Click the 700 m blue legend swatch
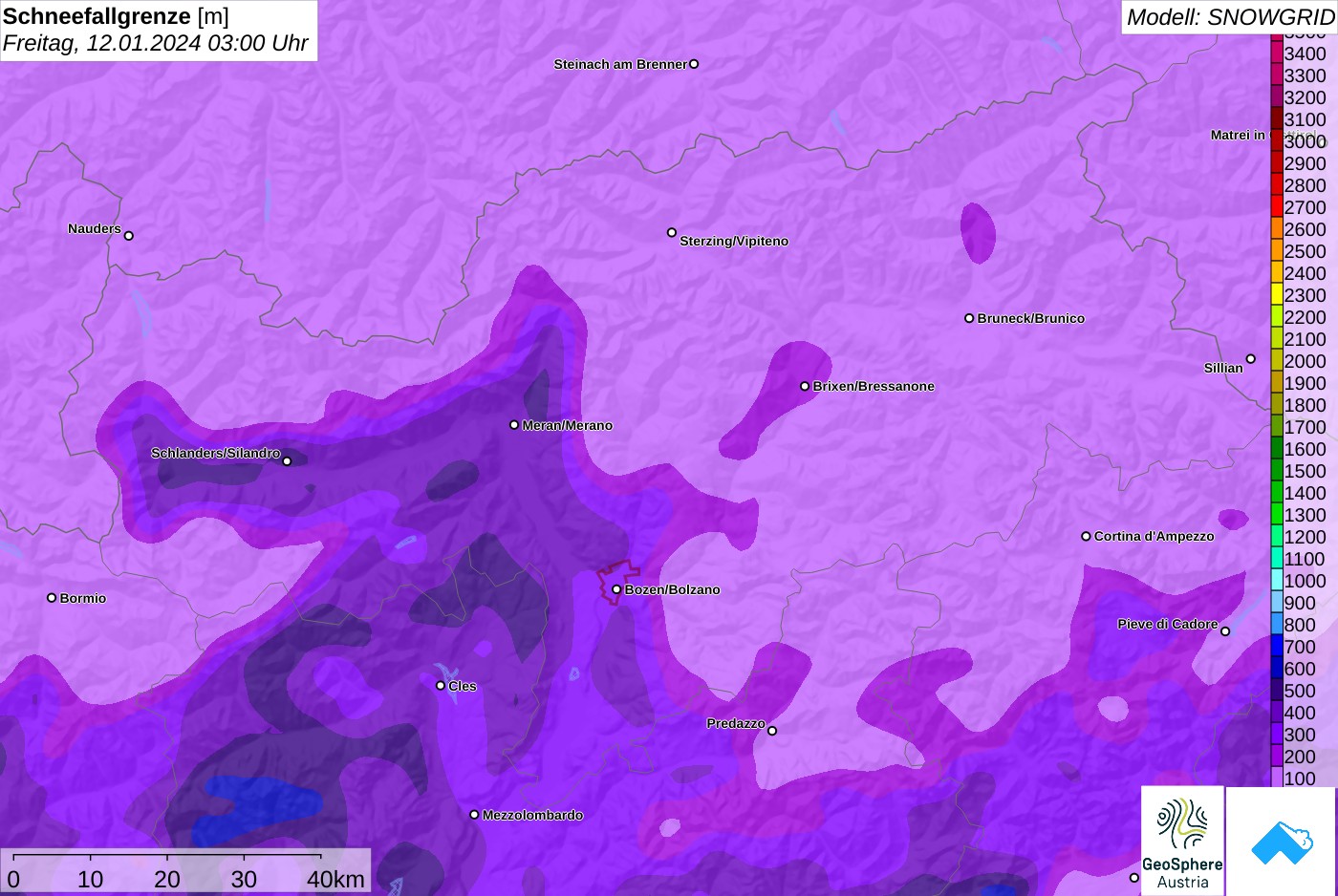 pos(1277,647)
